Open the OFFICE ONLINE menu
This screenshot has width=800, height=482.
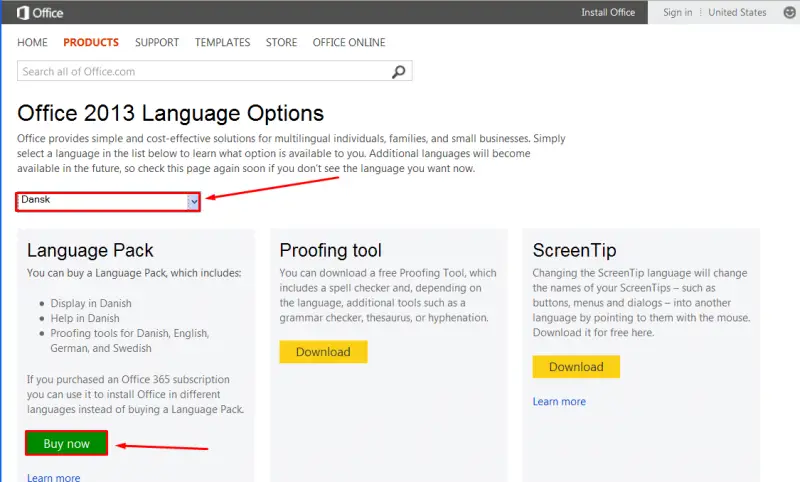349,42
